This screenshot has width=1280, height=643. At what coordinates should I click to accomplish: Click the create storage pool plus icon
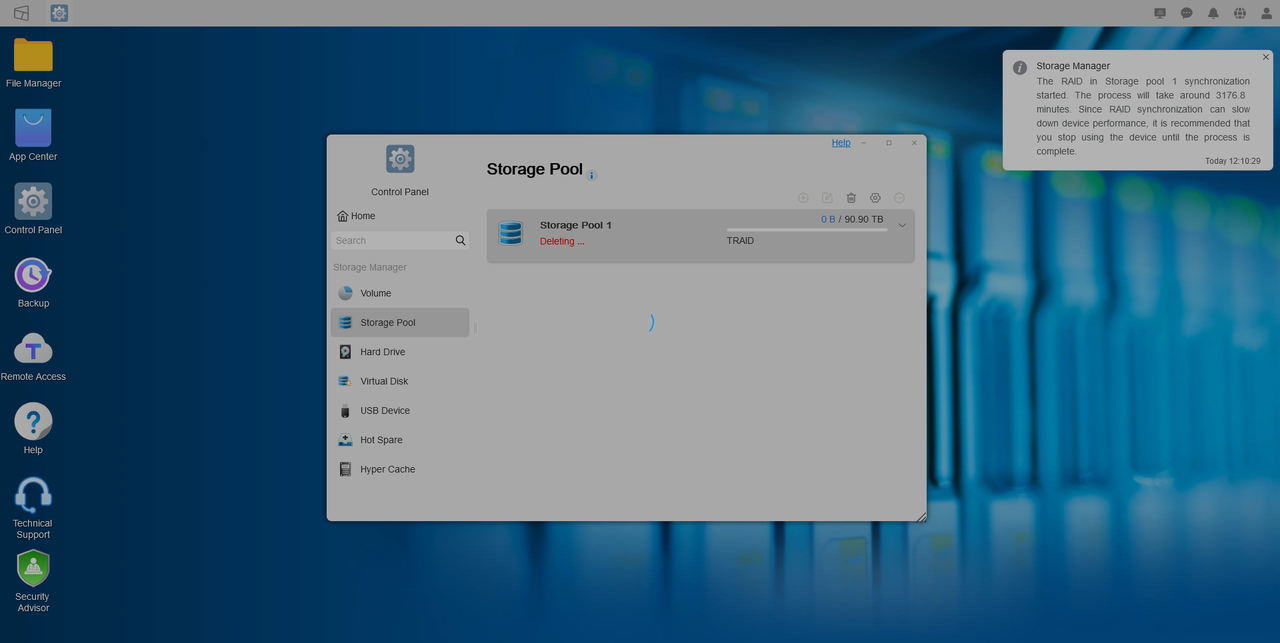pos(803,198)
